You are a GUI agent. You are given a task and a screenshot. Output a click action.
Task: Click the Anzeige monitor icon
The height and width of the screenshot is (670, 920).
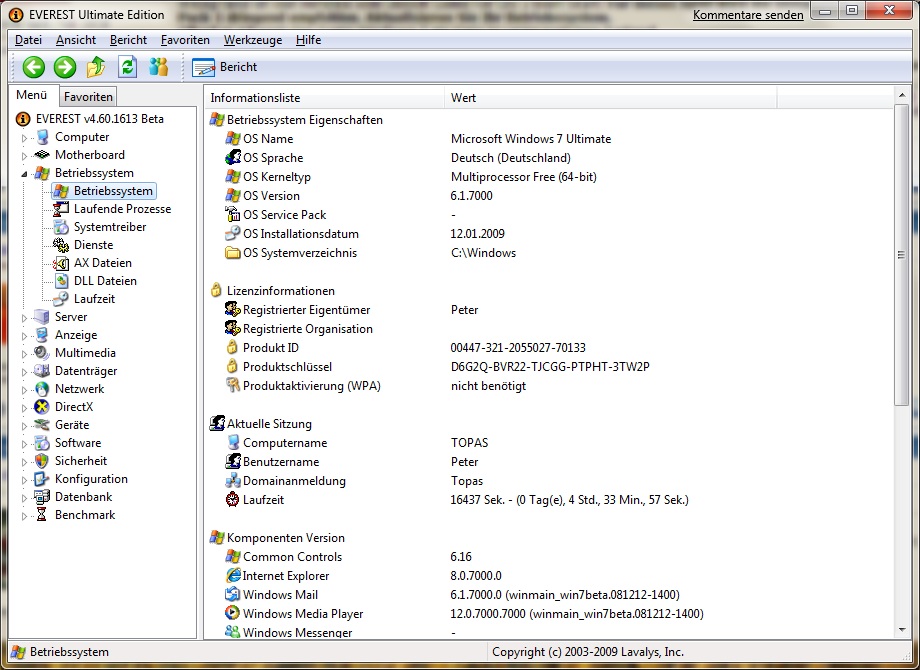(x=42, y=335)
